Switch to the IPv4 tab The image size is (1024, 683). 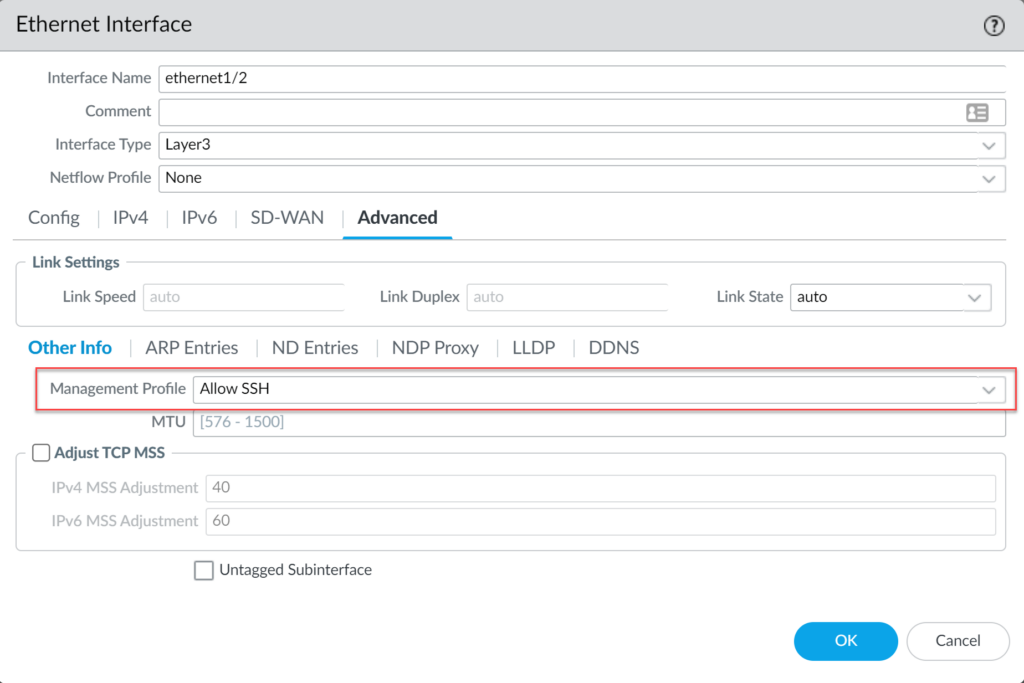[131, 217]
